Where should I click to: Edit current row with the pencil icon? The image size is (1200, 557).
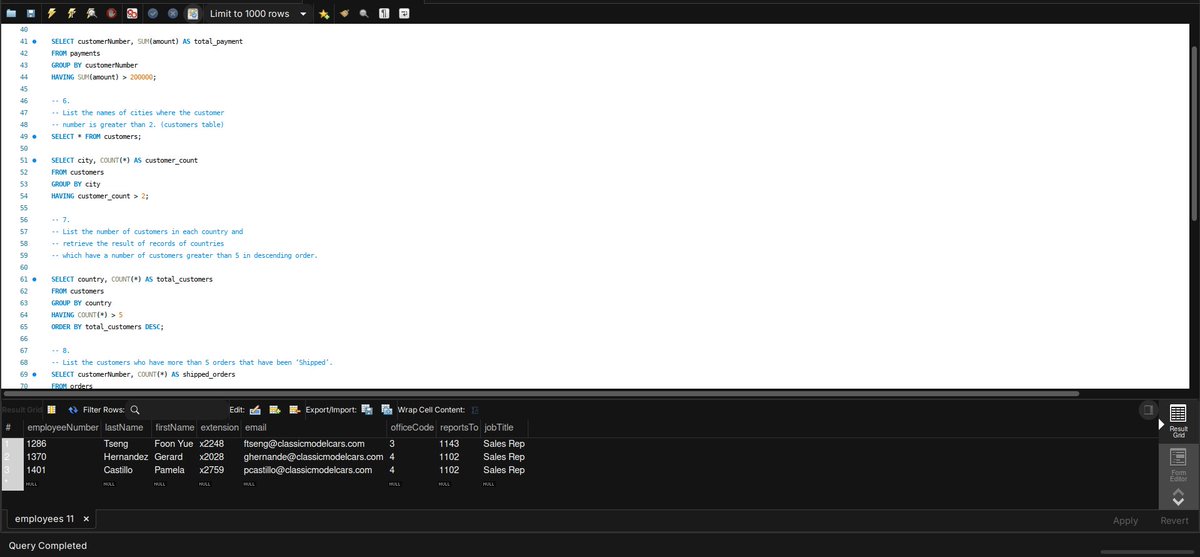click(x=255, y=409)
